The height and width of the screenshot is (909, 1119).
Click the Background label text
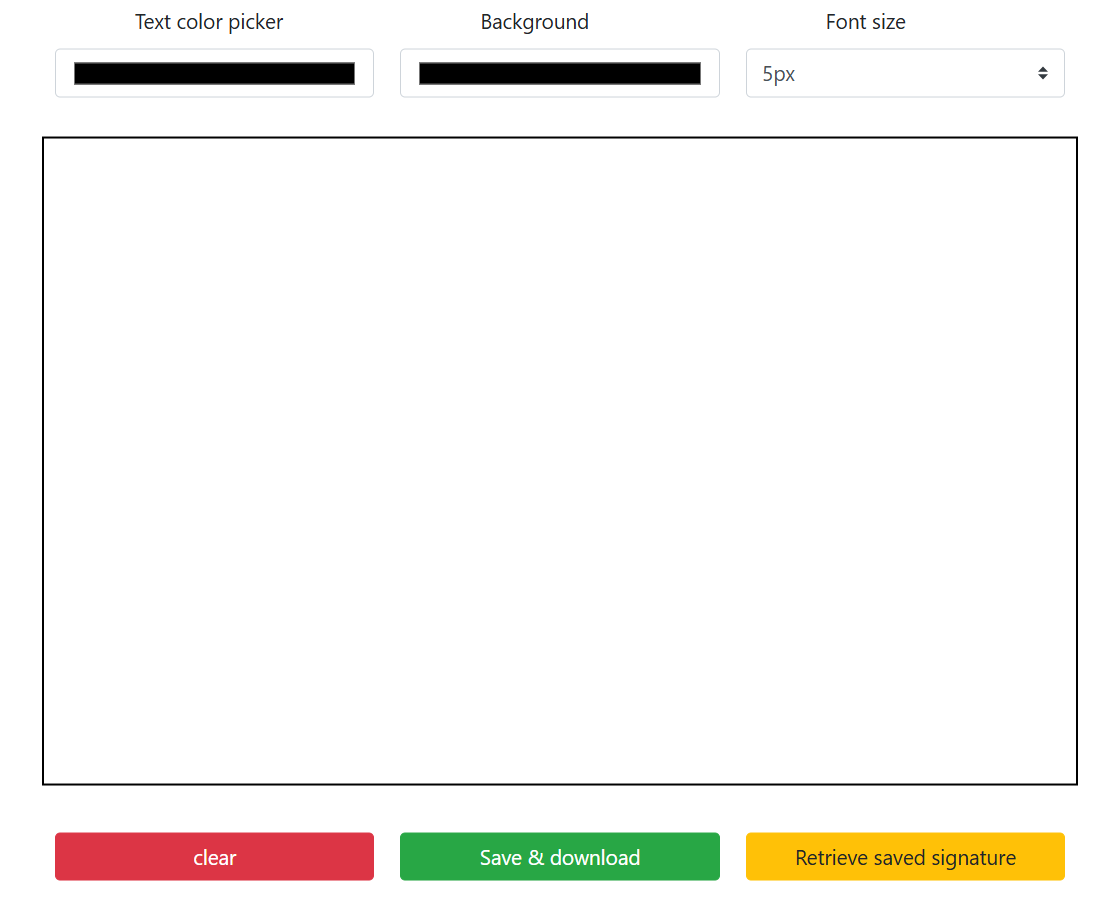coord(535,22)
